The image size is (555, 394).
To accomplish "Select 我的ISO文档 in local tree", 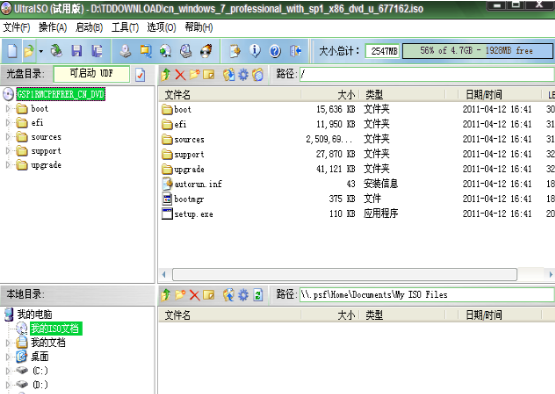I will pyautogui.click(x=56, y=329).
